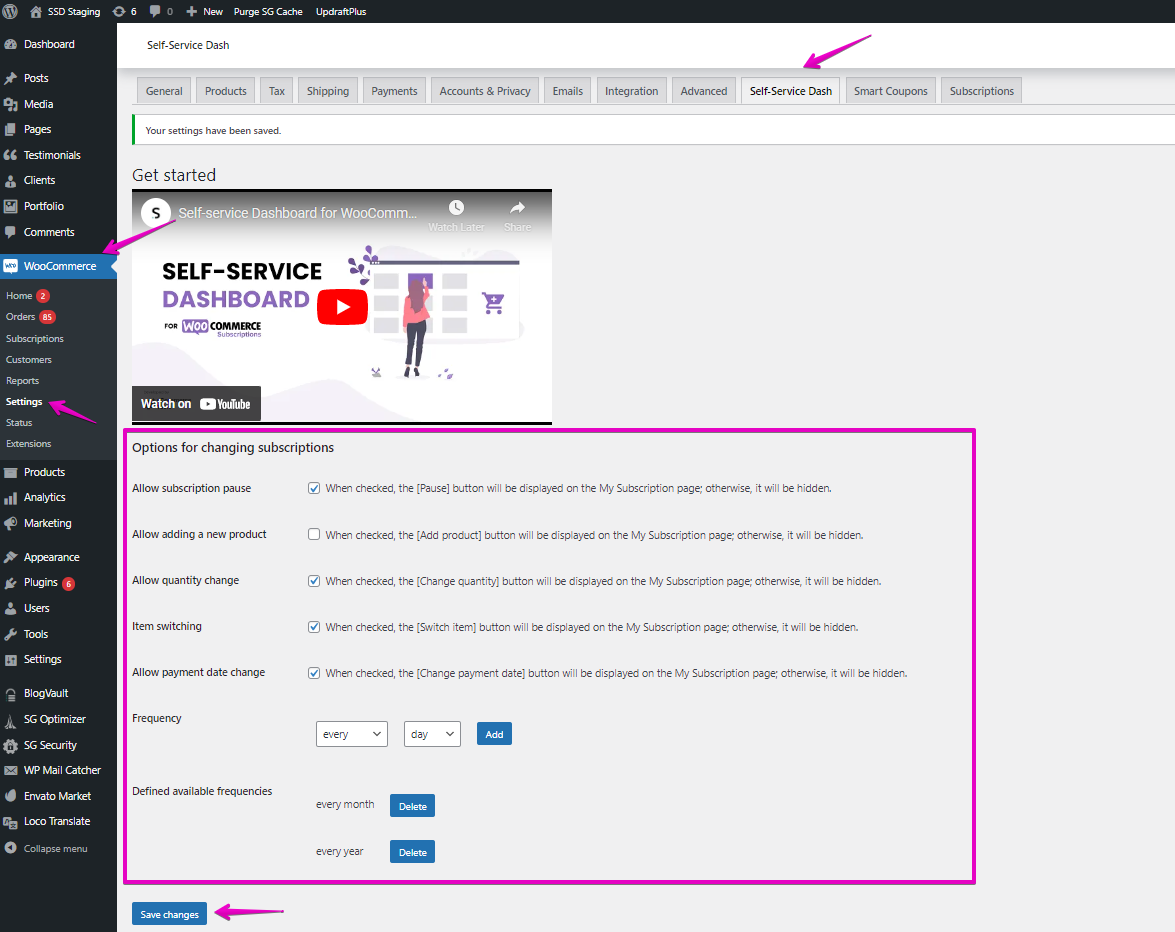Click the Share arrow icon on the video

pos(517,208)
